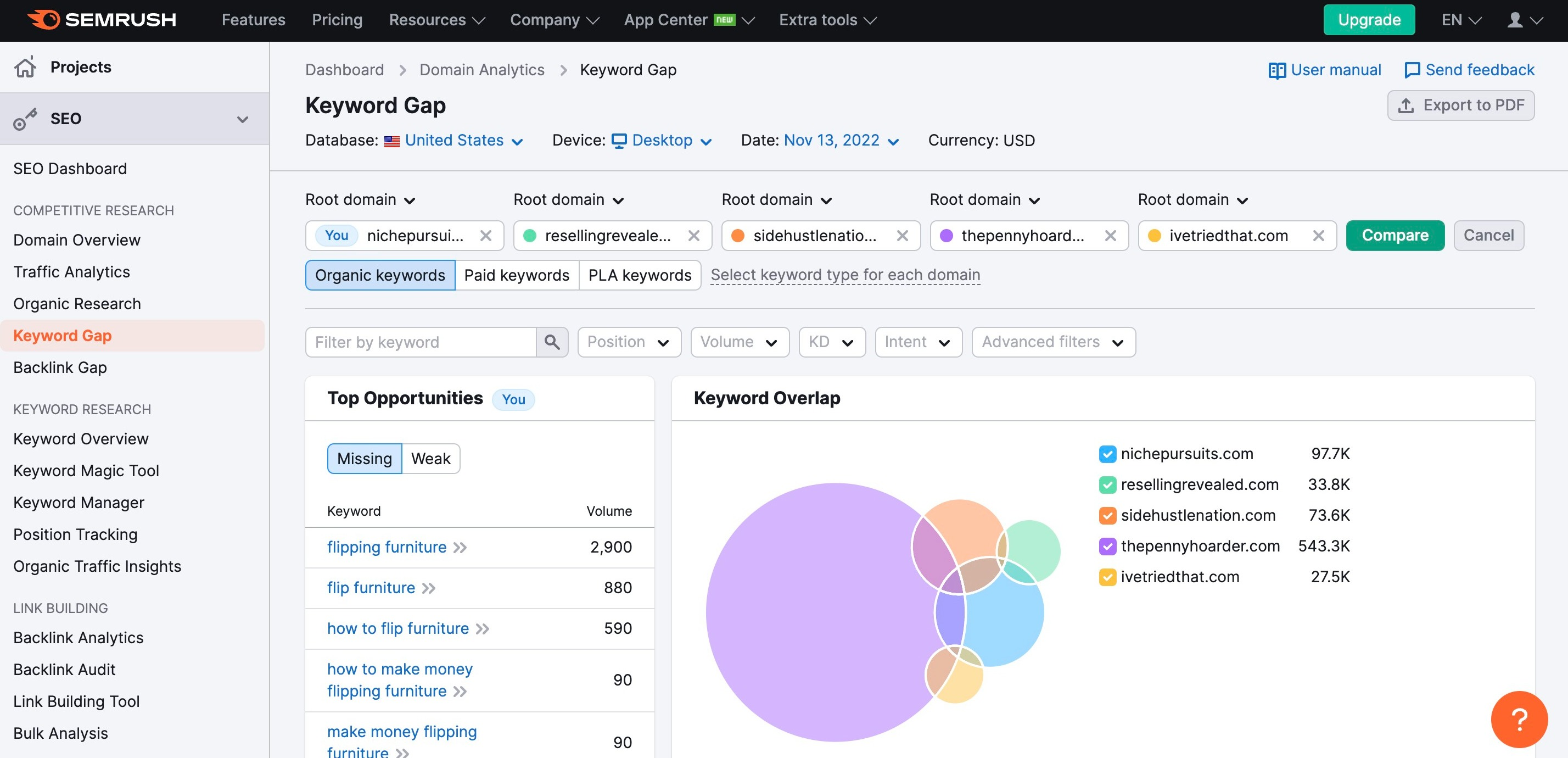Open the user account icon

click(x=1514, y=20)
